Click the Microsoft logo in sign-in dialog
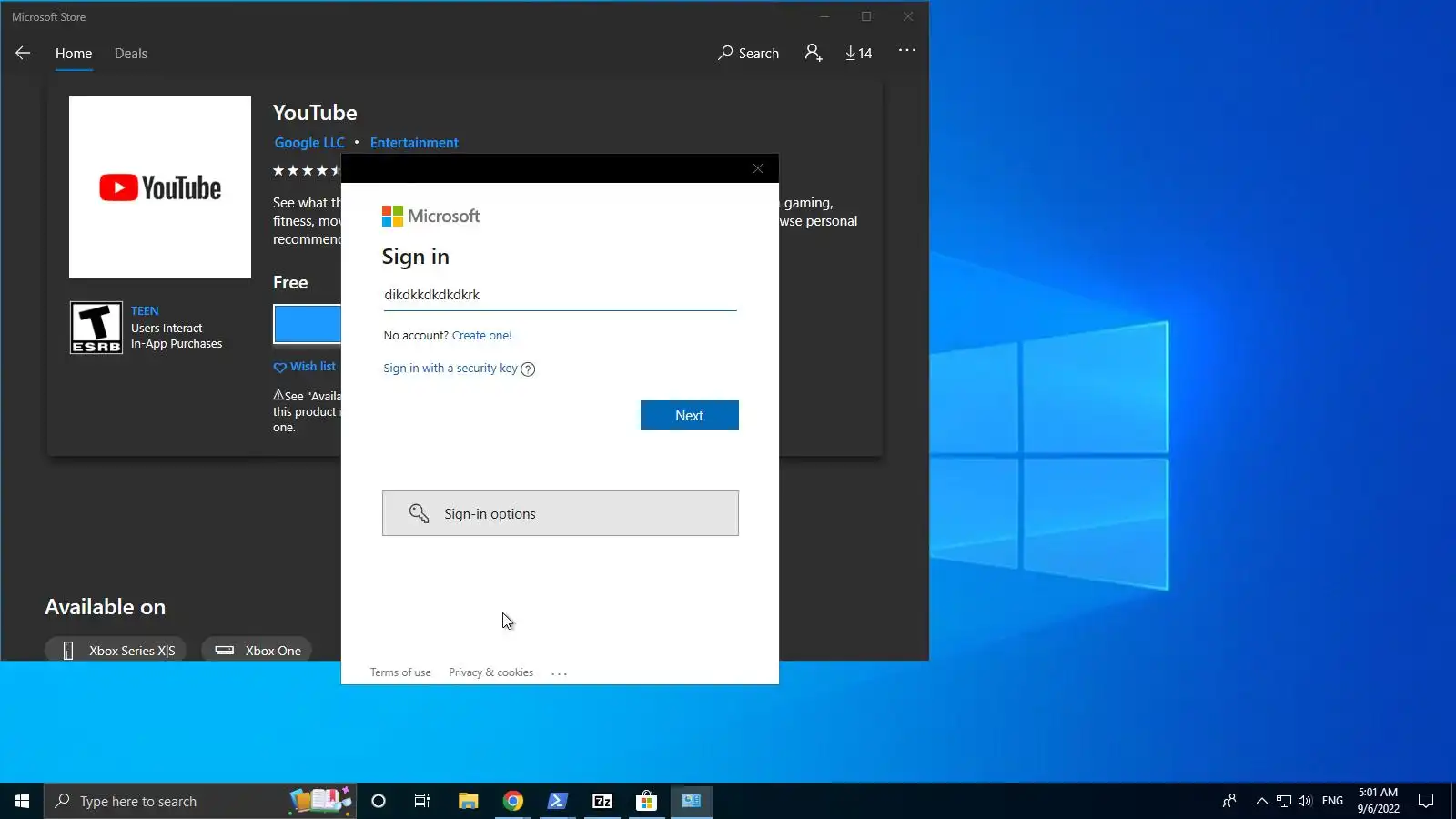 (x=430, y=216)
